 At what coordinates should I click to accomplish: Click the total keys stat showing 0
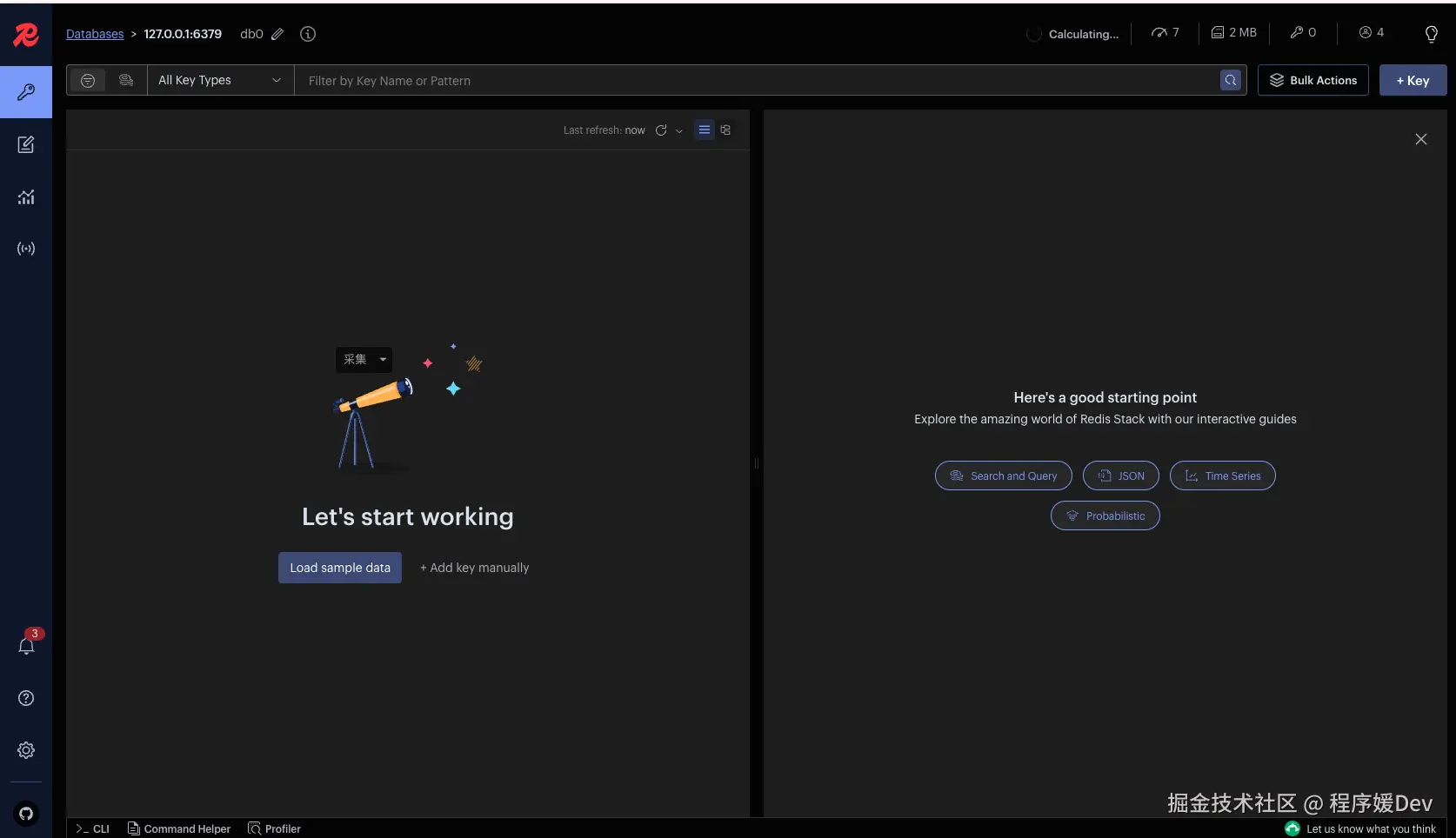[1303, 33]
